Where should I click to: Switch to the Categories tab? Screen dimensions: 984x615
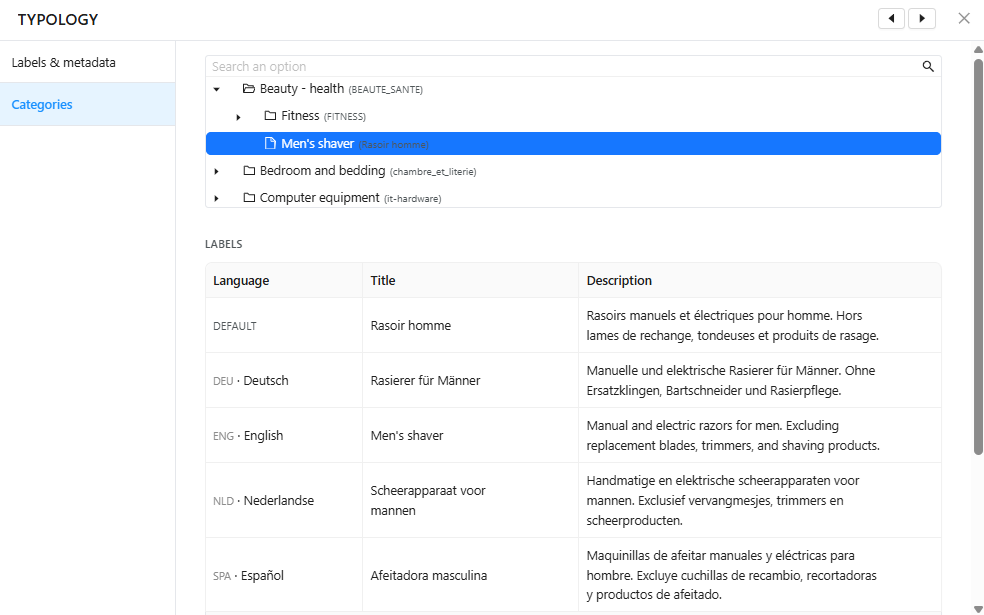pos(87,104)
